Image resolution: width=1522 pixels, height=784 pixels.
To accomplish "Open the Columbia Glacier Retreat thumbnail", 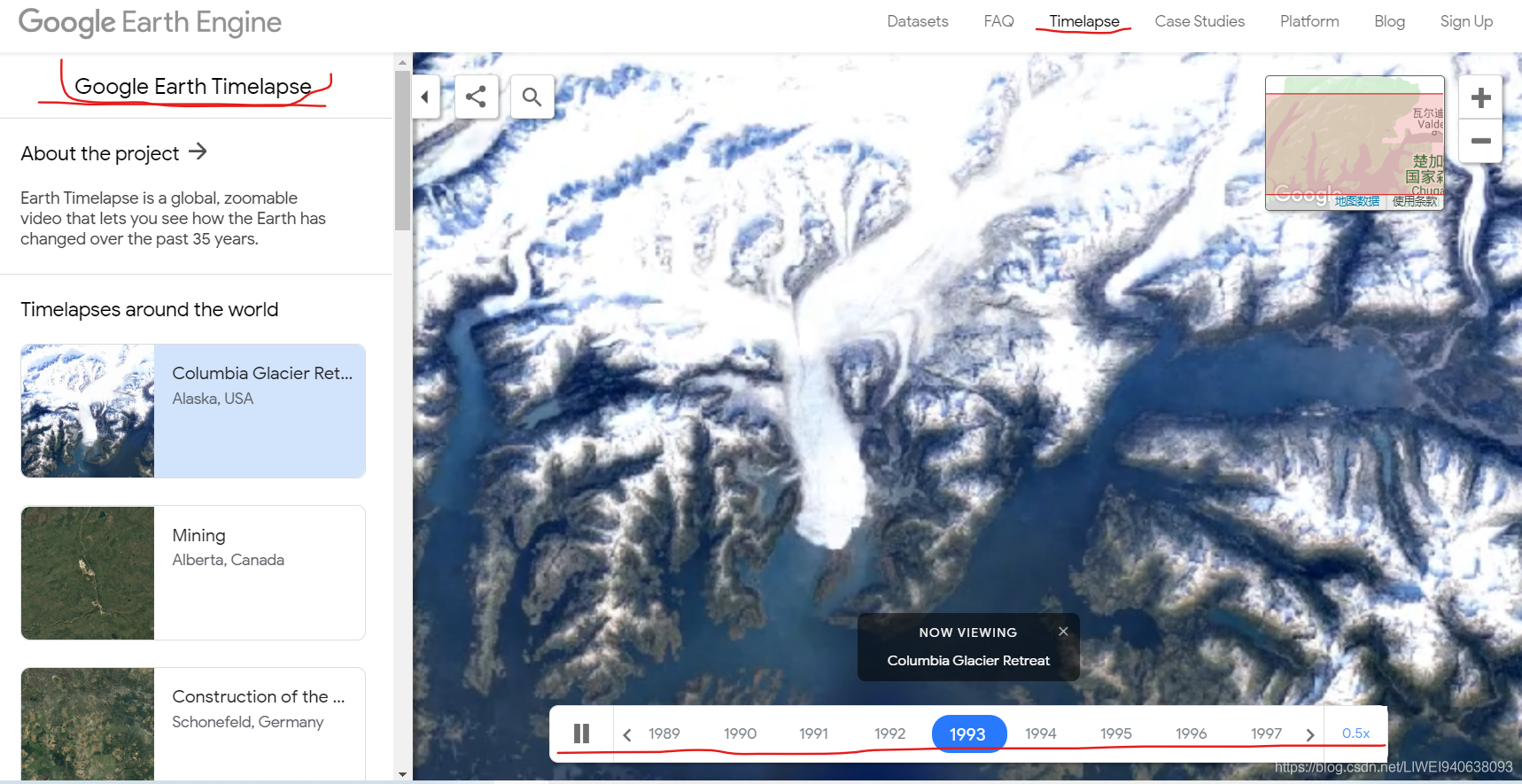I will (88, 411).
